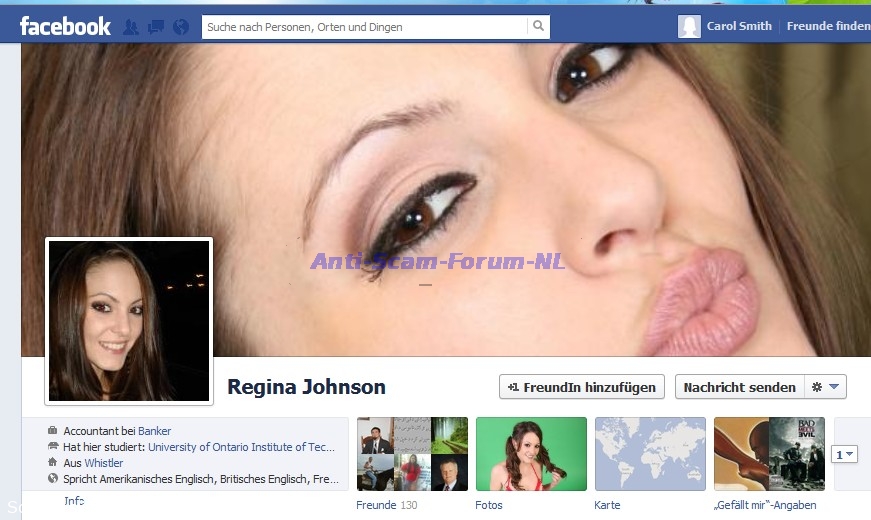The height and width of the screenshot is (520, 871).
Task: Focus the 'Suche nach Personen' search field
Action: coord(365,27)
